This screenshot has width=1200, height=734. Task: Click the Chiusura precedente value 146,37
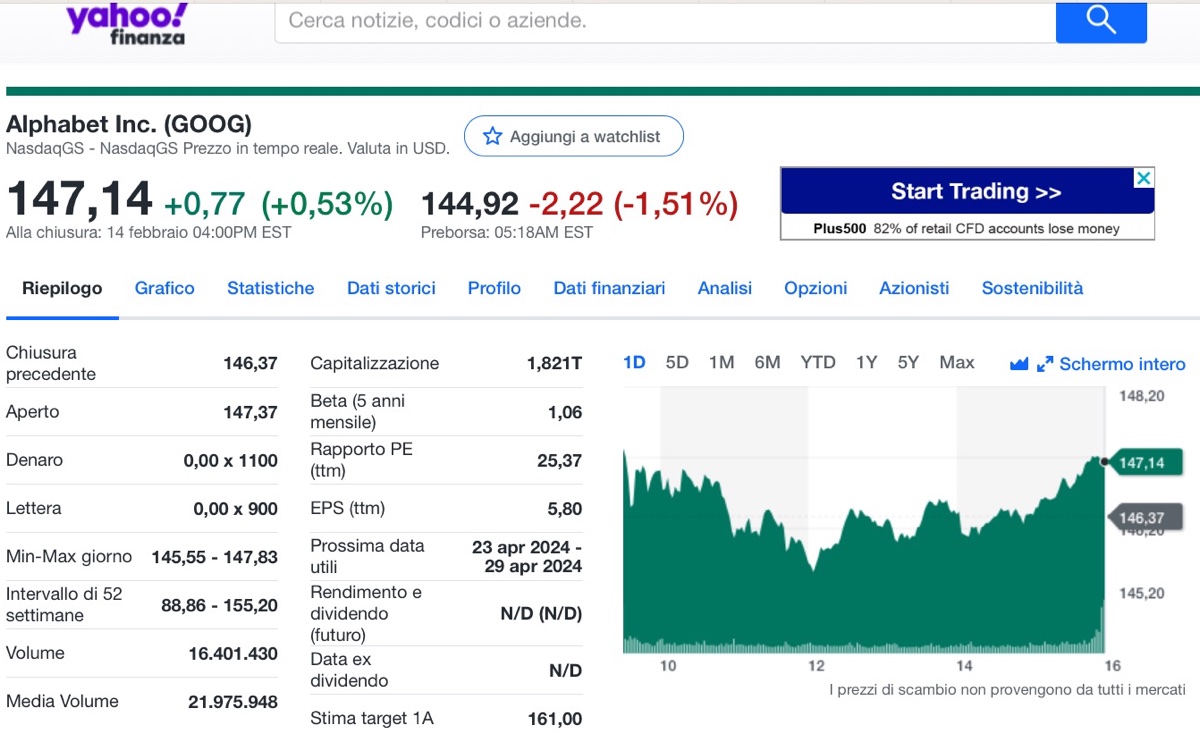(x=250, y=363)
